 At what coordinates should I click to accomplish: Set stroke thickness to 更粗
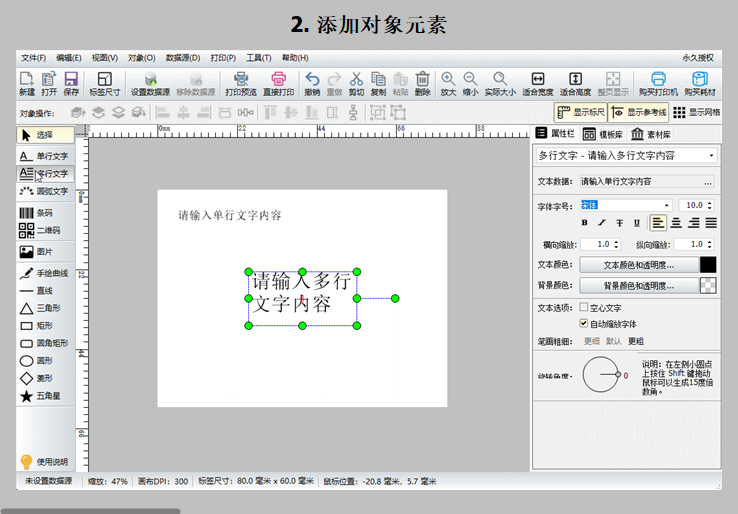(636, 341)
